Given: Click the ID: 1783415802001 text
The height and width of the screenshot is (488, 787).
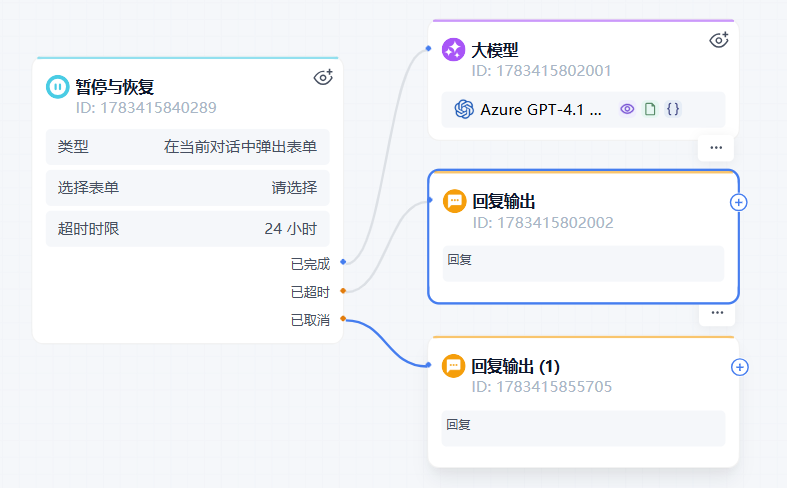Looking at the screenshot, I should (x=541, y=71).
